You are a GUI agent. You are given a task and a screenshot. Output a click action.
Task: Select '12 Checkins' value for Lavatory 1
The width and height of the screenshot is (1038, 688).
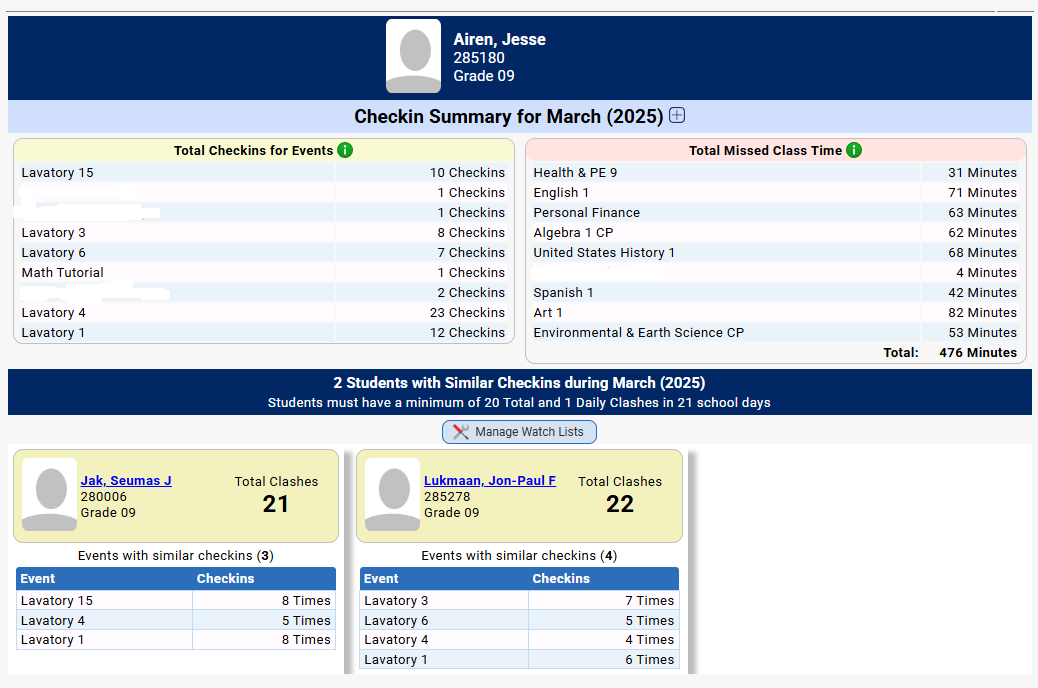(x=467, y=332)
